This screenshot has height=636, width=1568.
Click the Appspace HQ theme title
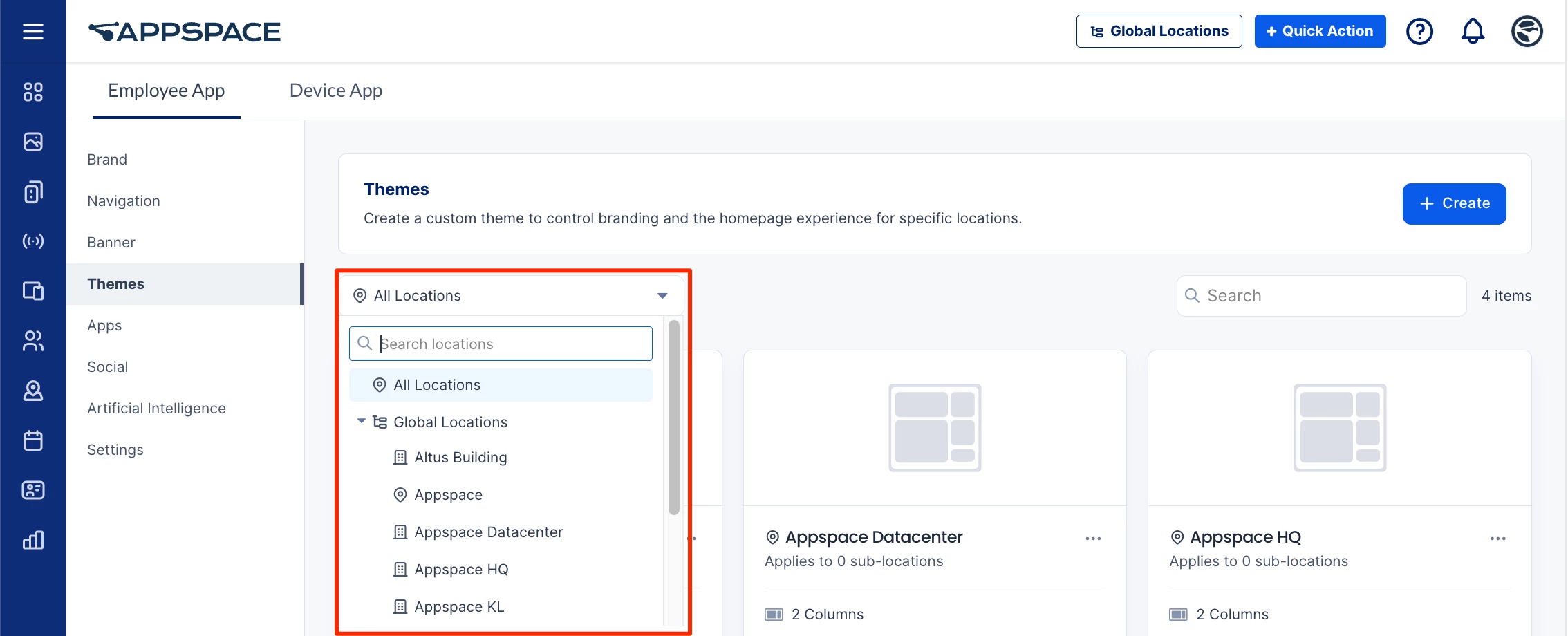pyautogui.click(x=1246, y=537)
